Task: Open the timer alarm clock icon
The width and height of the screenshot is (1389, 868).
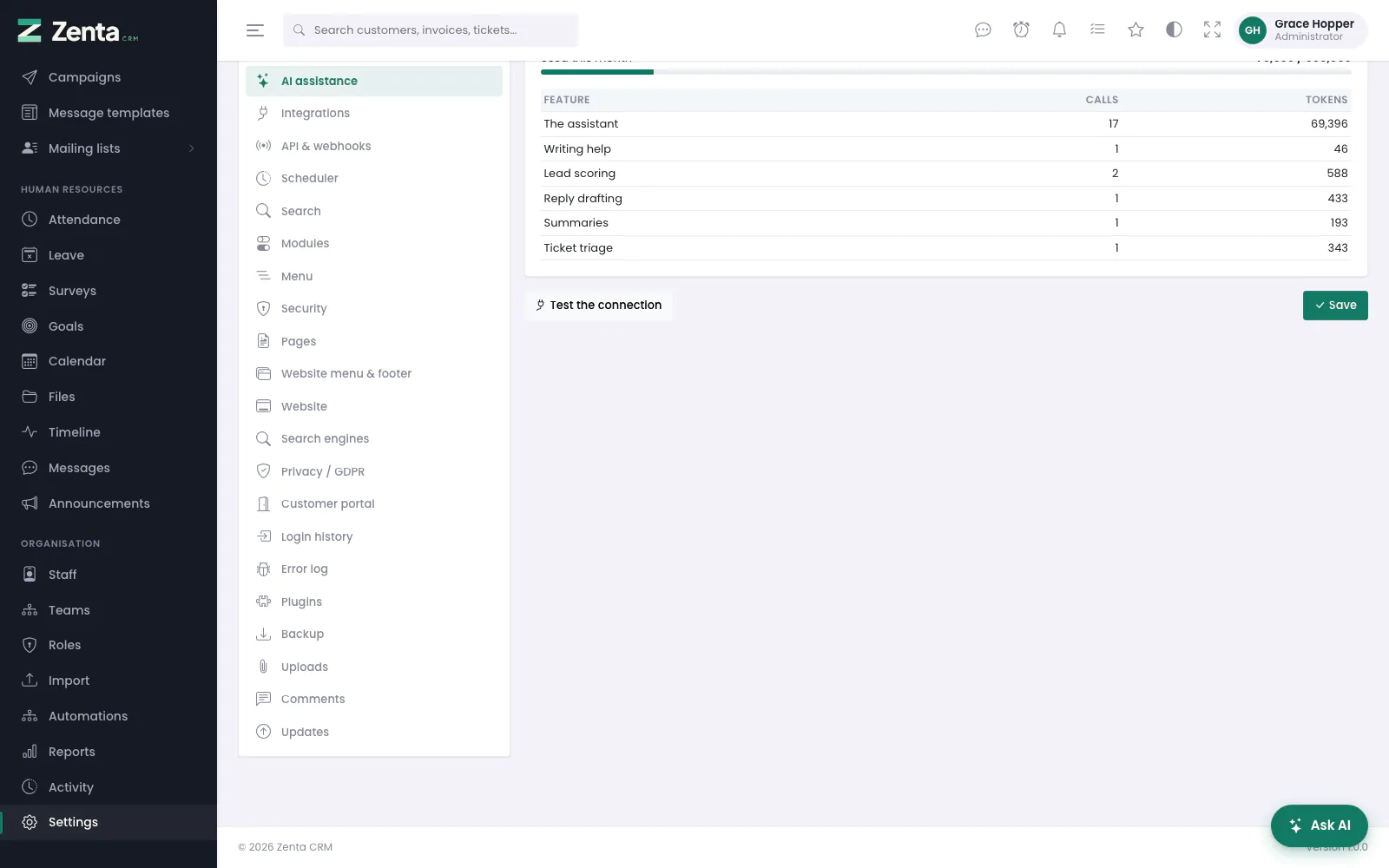Action: [x=1021, y=30]
